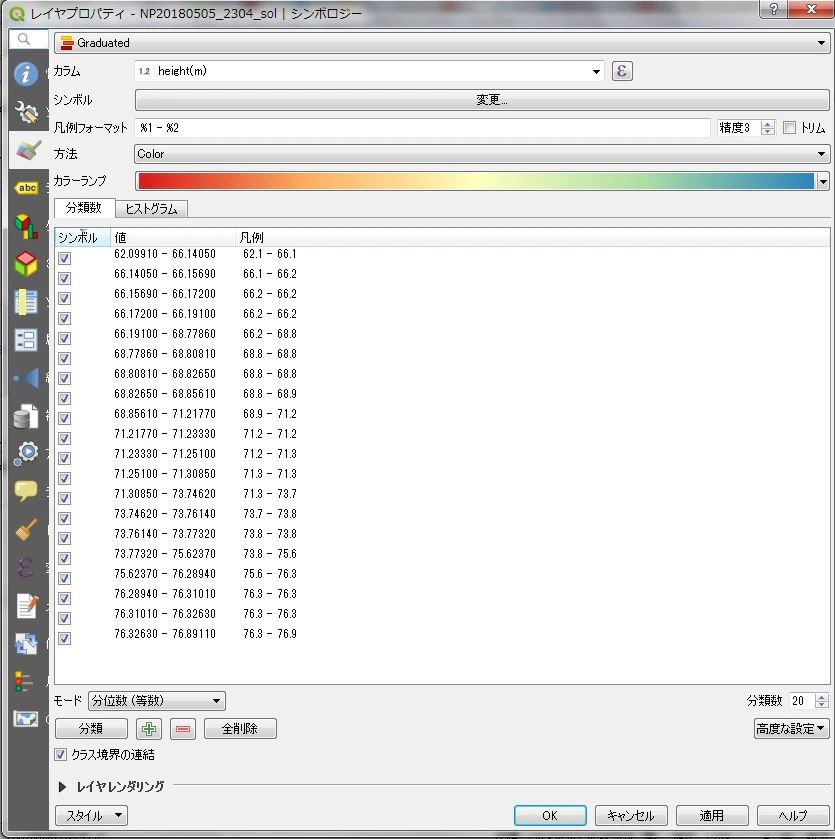This screenshot has width=835, height=839.
Task: Uncheck the class 76.32630 - 76.89110
Action: click(x=64, y=638)
